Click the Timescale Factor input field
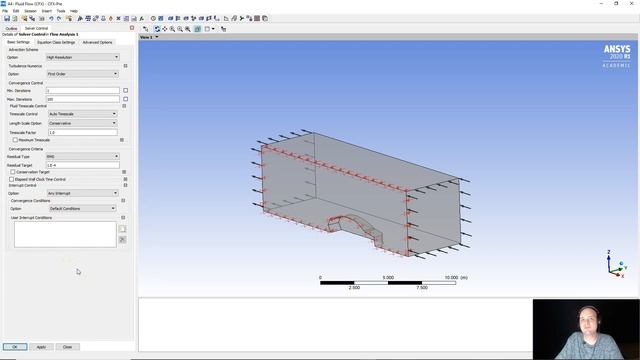The image size is (640, 360). (x=83, y=132)
